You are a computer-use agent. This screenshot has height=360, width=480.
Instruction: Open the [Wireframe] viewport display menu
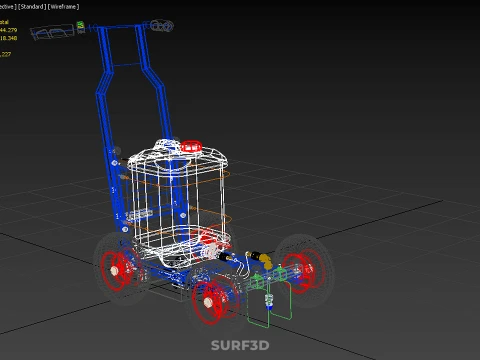click(x=63, y=7)
